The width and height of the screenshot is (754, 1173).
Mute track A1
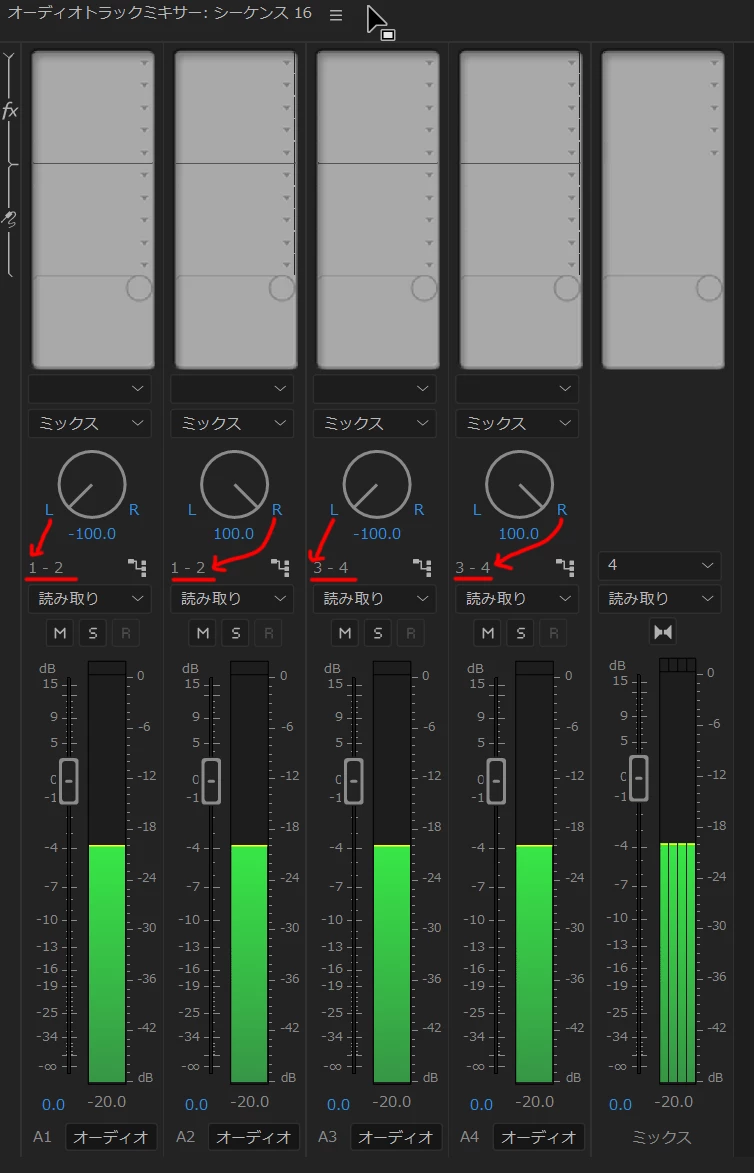click(x=60, y=634)
